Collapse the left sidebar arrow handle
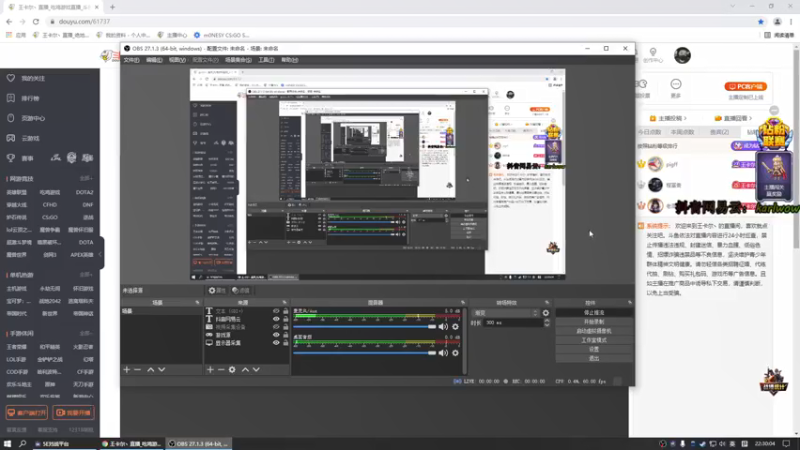The height and width of the screenshot is (450, 800). coord(101,254)
